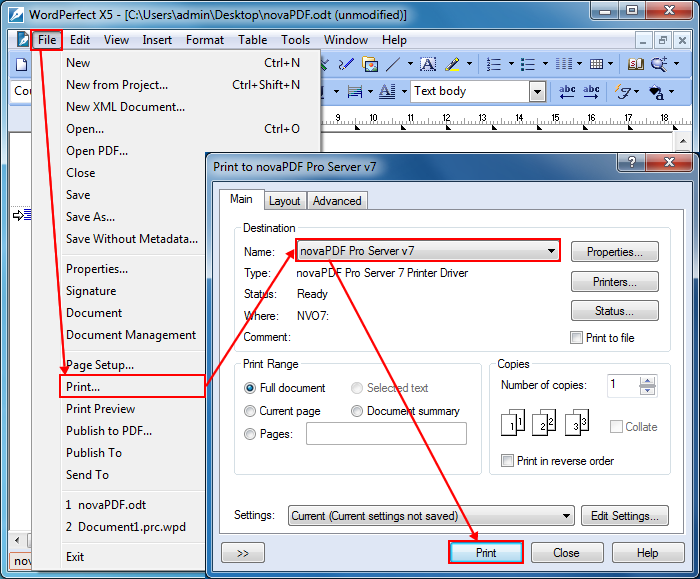Click the table grid icon
The height and width of the screenshot is (579, 700).
[596, 64]
